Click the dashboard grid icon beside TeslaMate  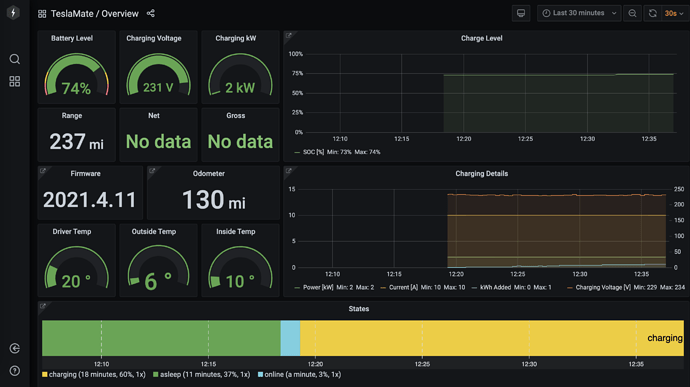[x=42, y=14]
